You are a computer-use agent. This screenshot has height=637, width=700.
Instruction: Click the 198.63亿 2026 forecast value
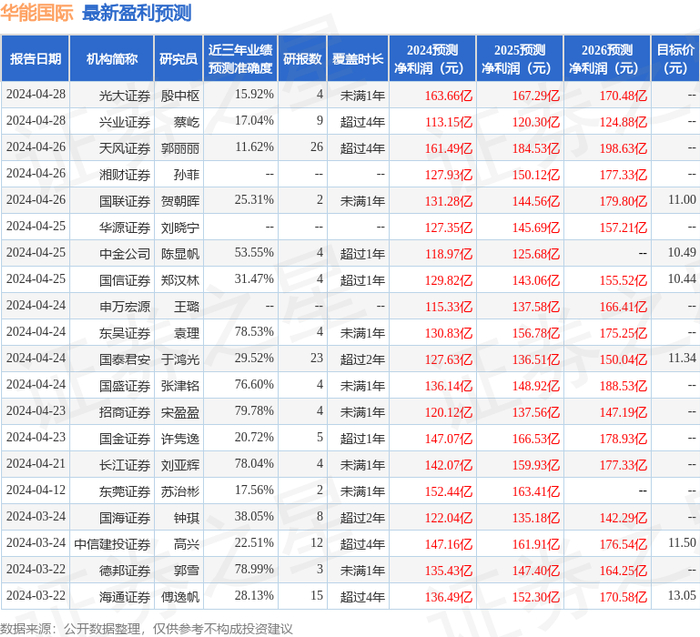[x=623, y=148]
